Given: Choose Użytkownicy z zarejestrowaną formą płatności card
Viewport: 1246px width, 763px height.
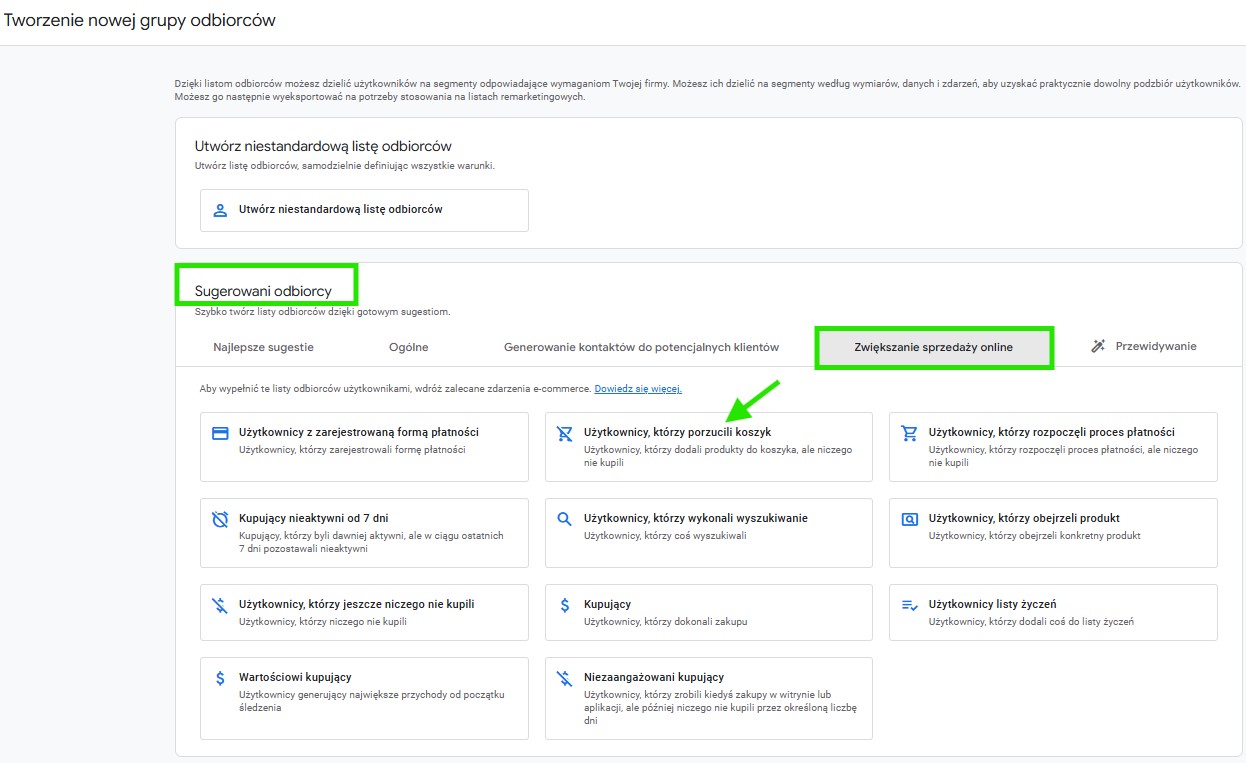Looking at the screenshot, I should click(364, 447).
